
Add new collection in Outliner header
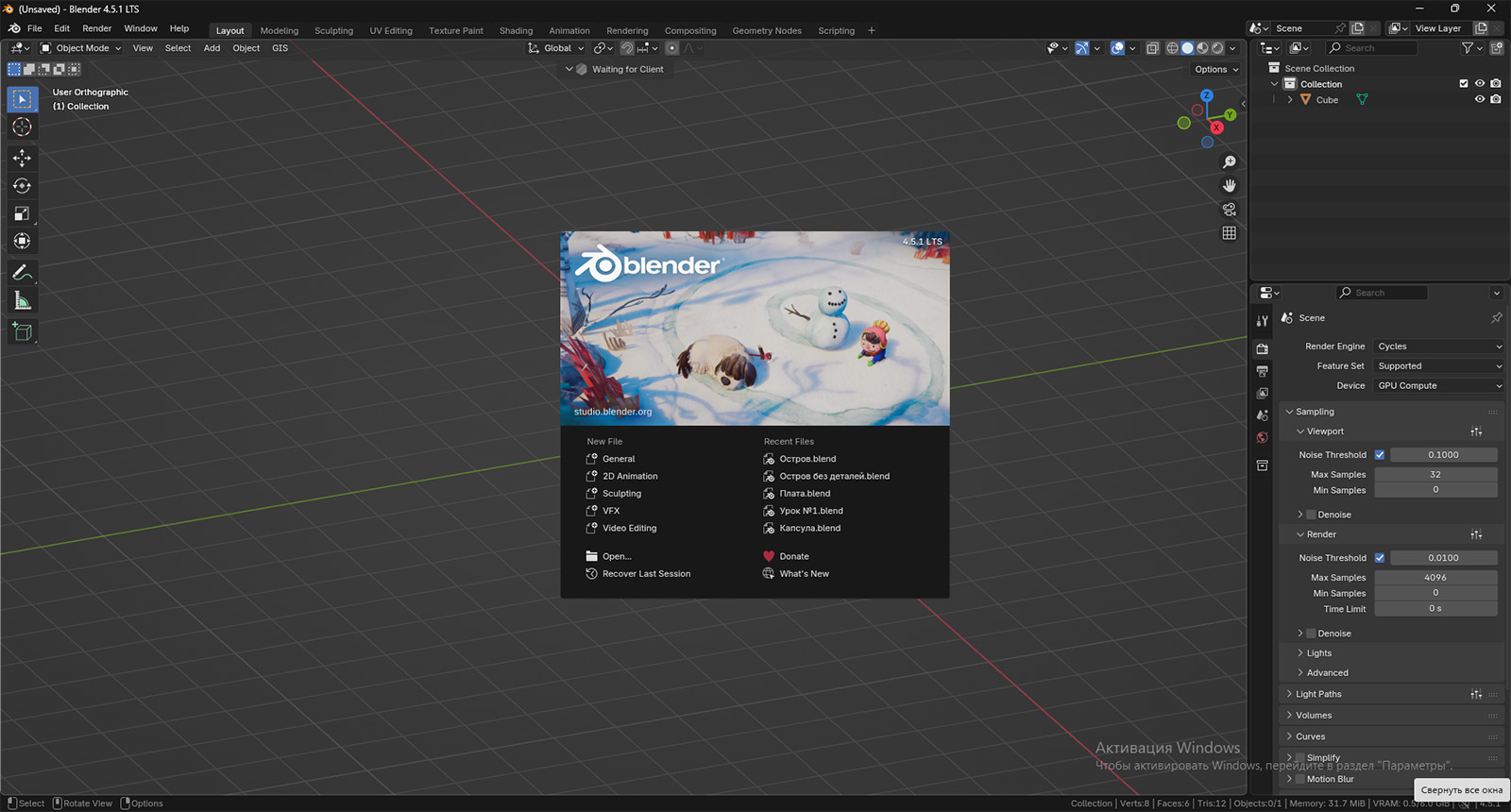click(x=1497, y=48)
